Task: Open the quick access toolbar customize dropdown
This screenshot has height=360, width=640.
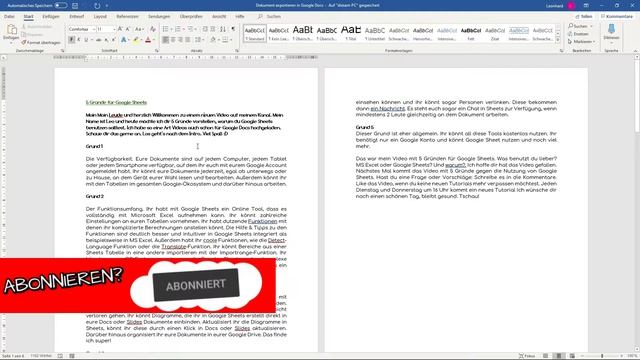Action: coord(107,6)
